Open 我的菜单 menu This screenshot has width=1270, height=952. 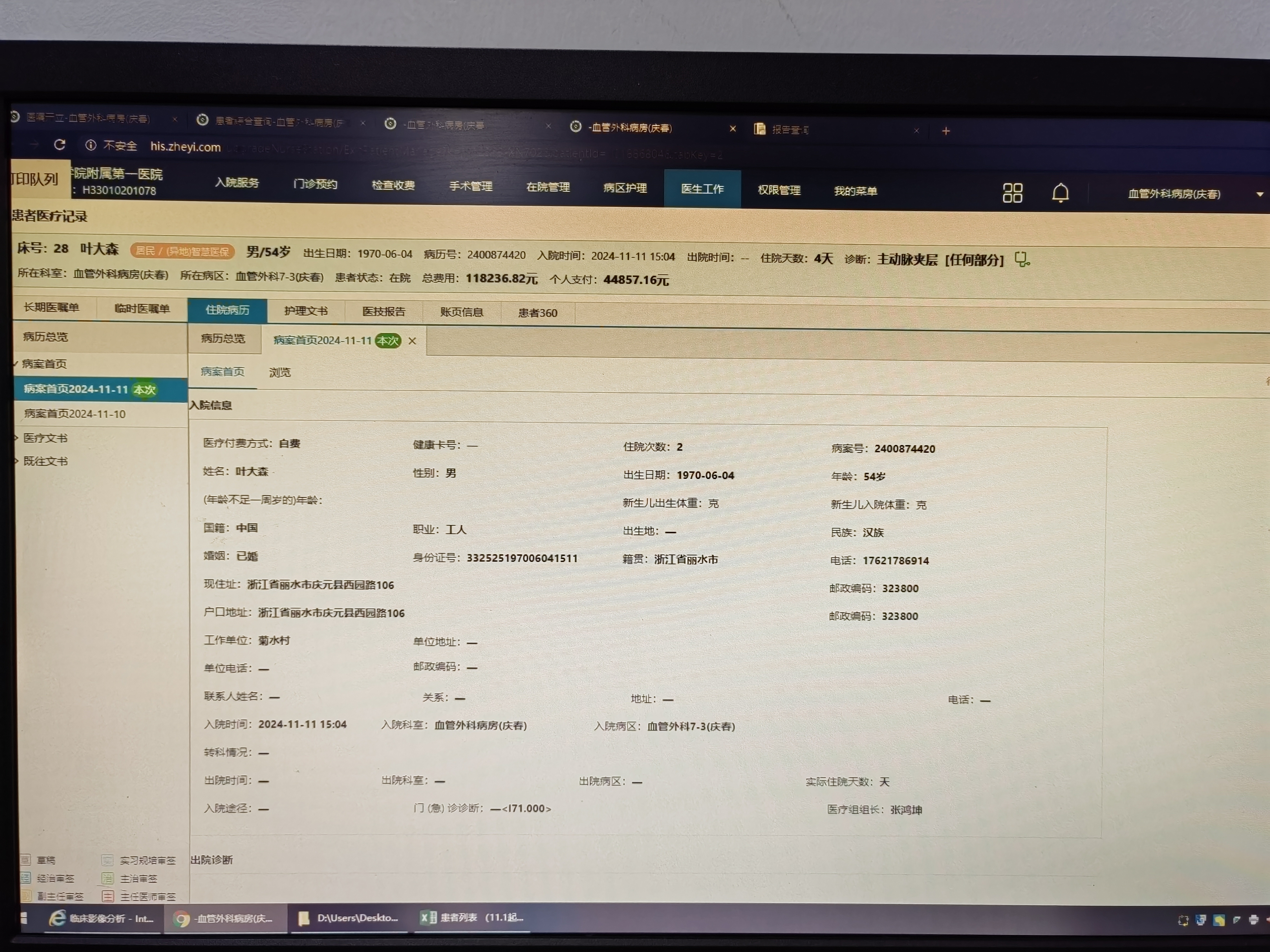[855, 191]
